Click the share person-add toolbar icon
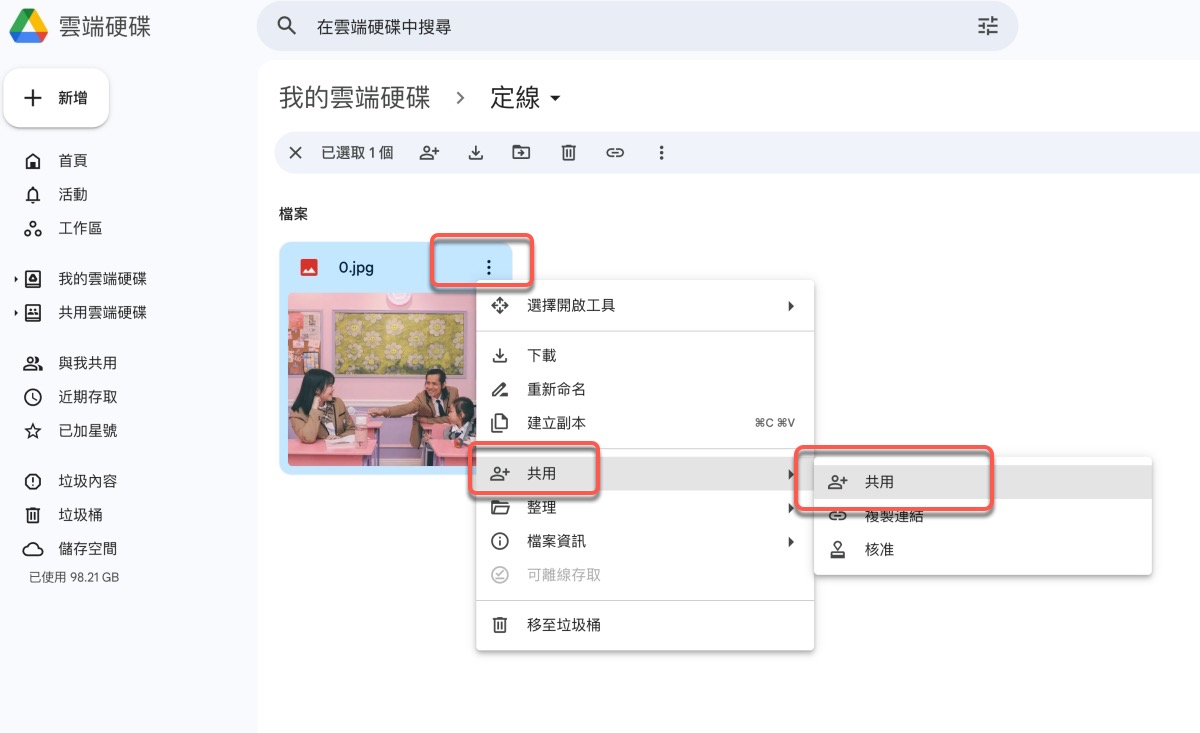Viewport: 1200px width, 733px height. [429, 153]
